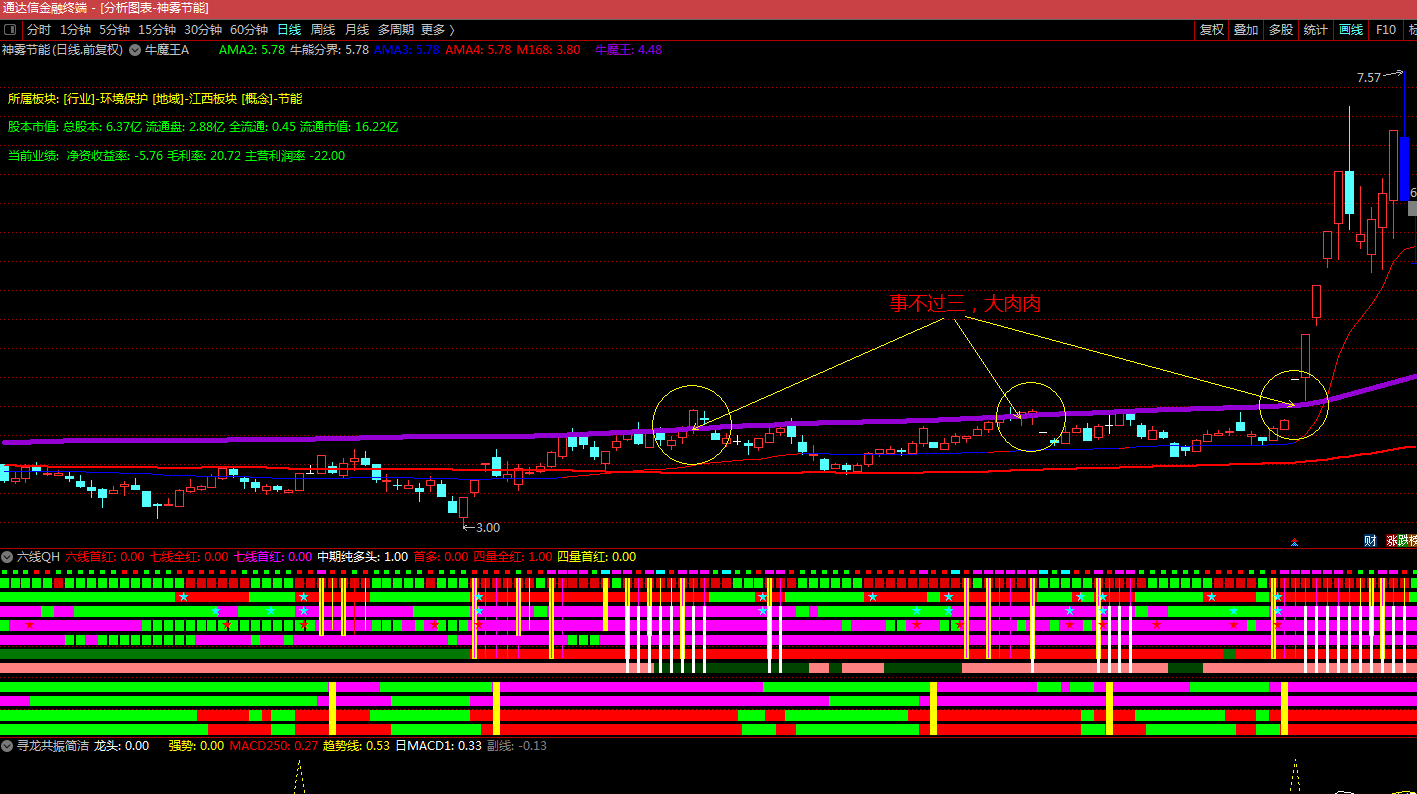
Task: Open the F10 company info
Action: [x=1386, y=30]
